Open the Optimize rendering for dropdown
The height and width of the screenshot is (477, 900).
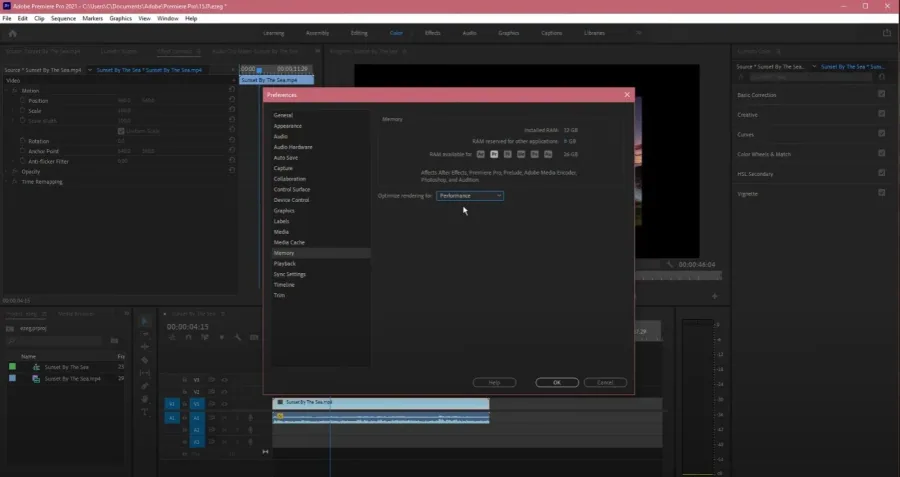(x=470, y=196)
